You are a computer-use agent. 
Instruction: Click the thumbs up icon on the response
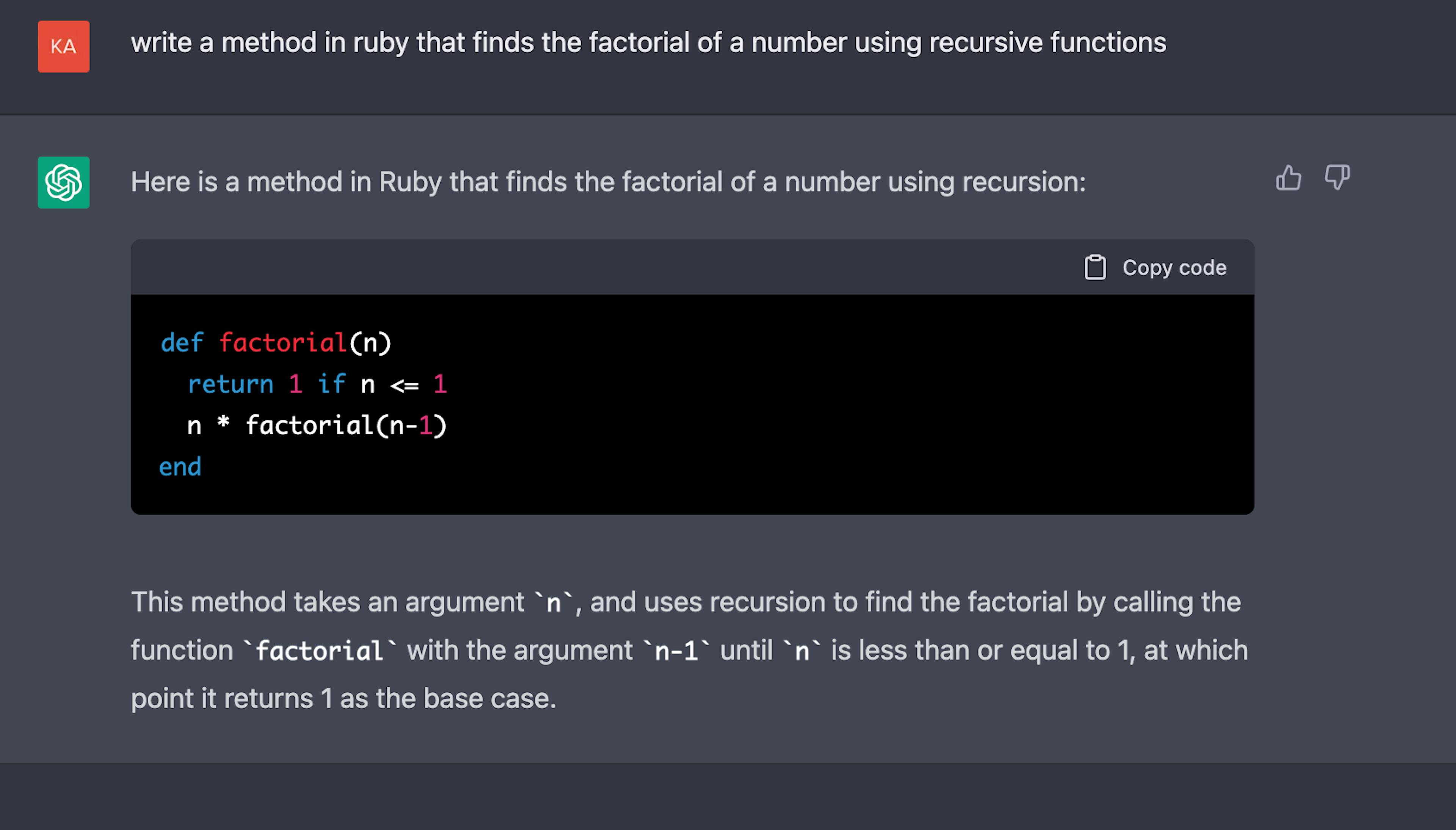tap(1288, 178)
